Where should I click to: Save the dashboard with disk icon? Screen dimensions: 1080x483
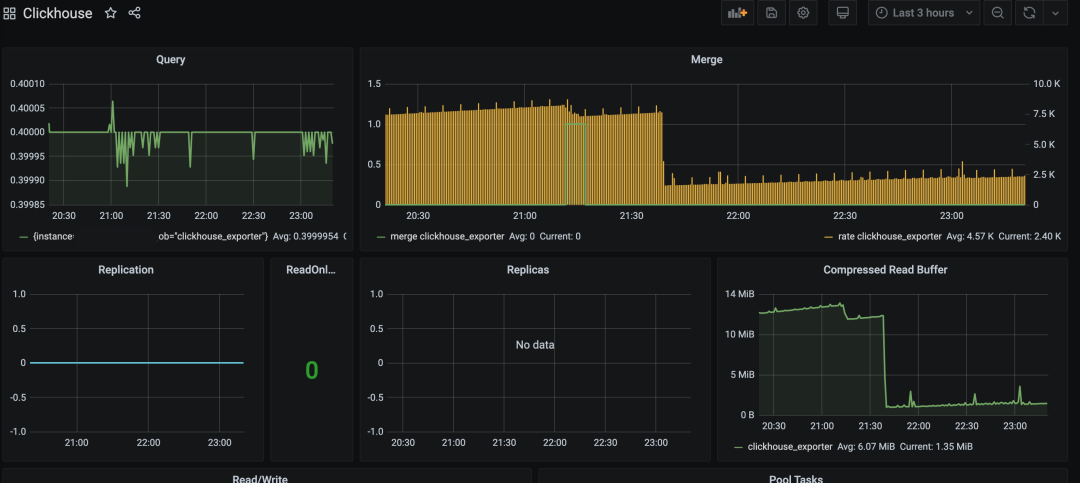[771, 13]
